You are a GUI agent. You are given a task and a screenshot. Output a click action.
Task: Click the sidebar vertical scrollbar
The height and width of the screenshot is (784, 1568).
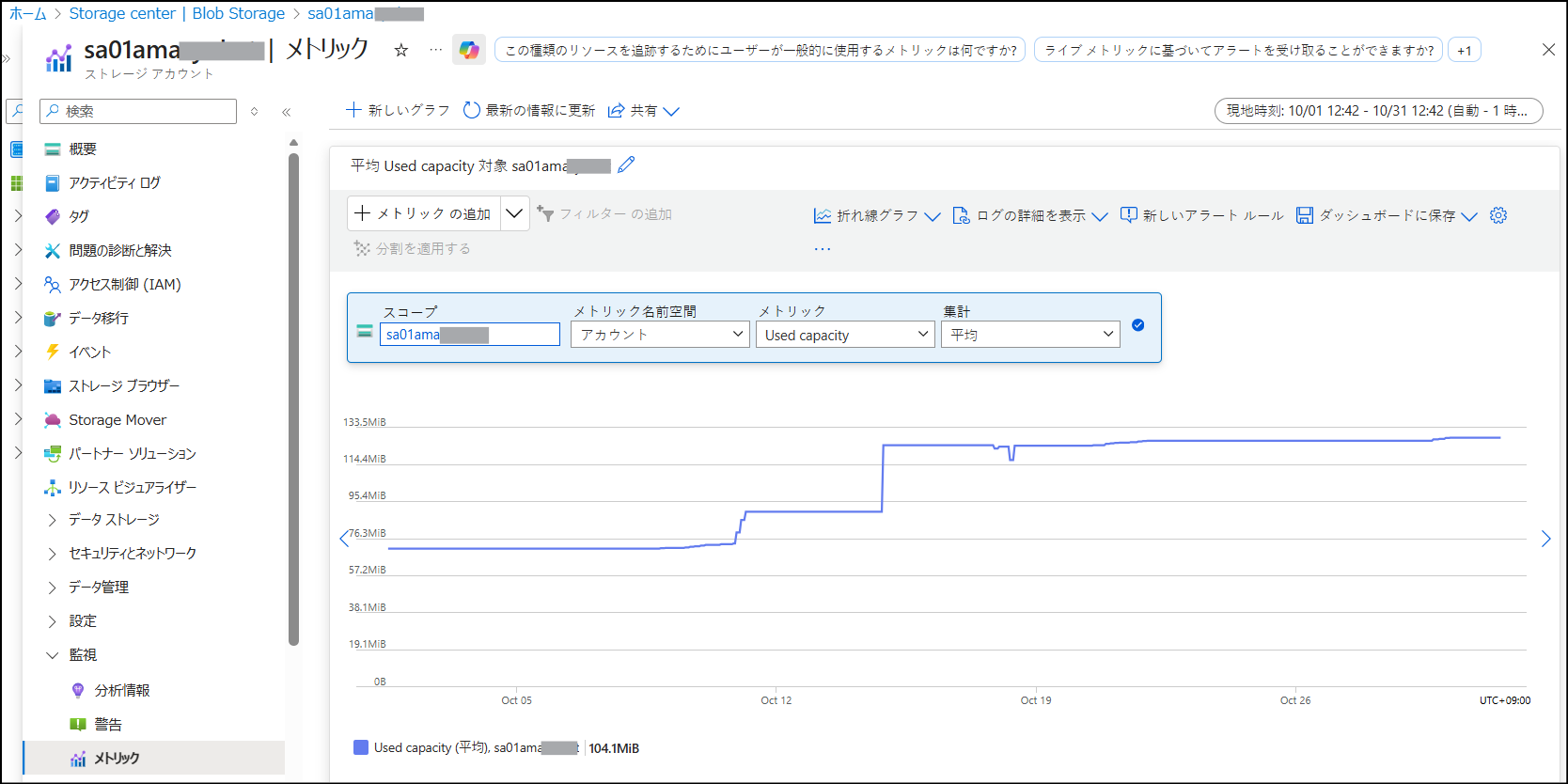pyautogui.click(x=293, y=400)
